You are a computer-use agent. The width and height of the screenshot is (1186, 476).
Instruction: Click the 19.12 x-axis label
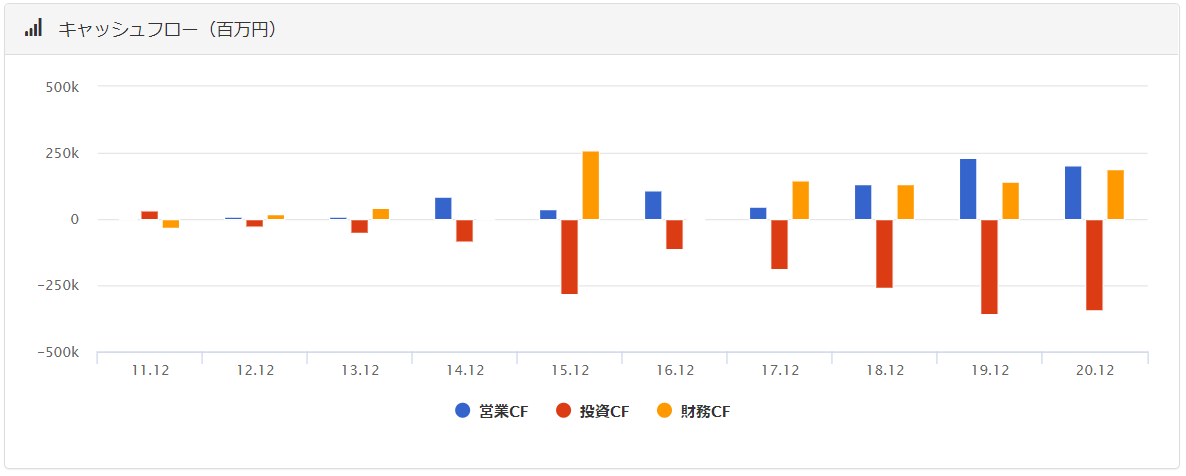click(991, 371)
